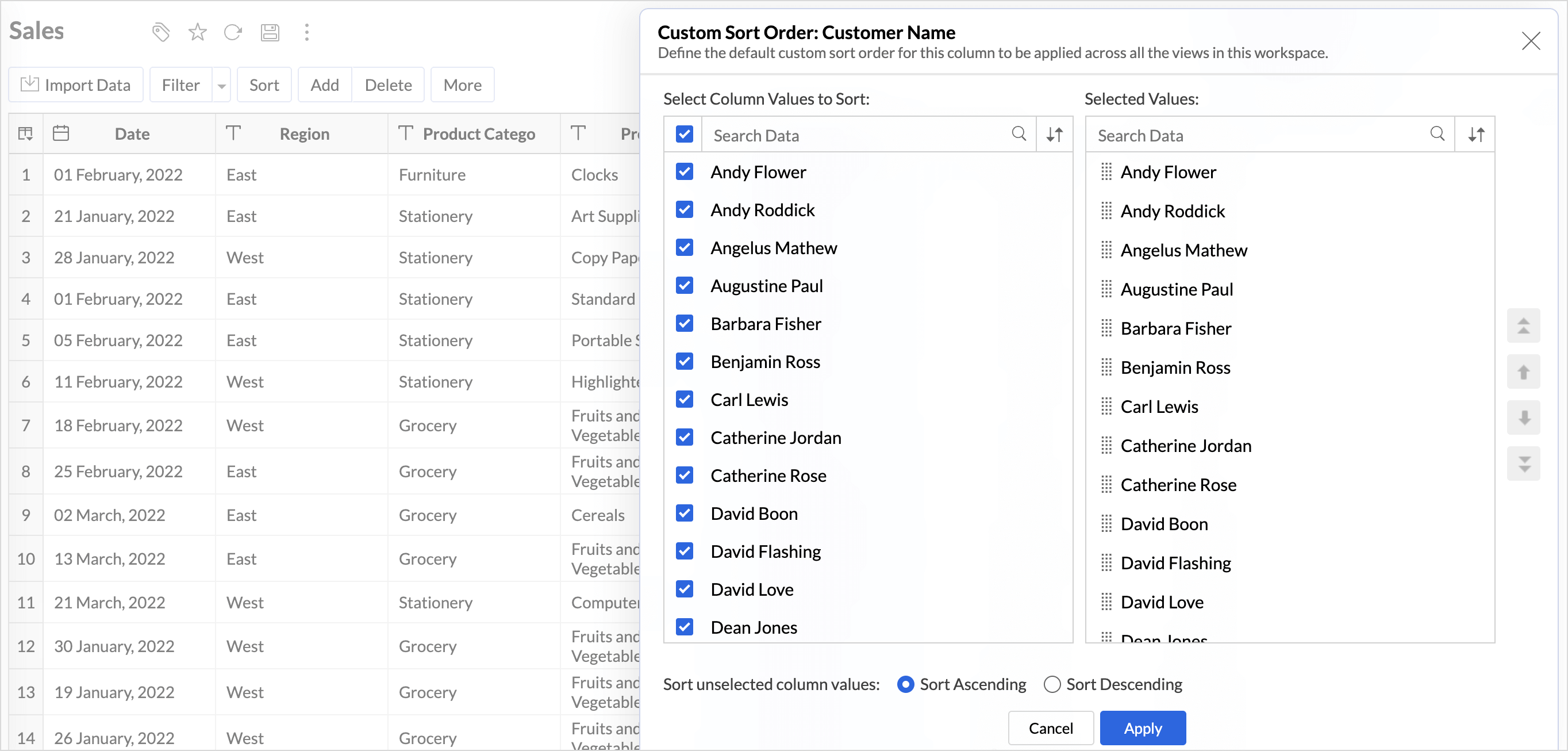The image size is (1568, 751).
Task: Mark Sales table as favorite star
Action: coord(197,32)
